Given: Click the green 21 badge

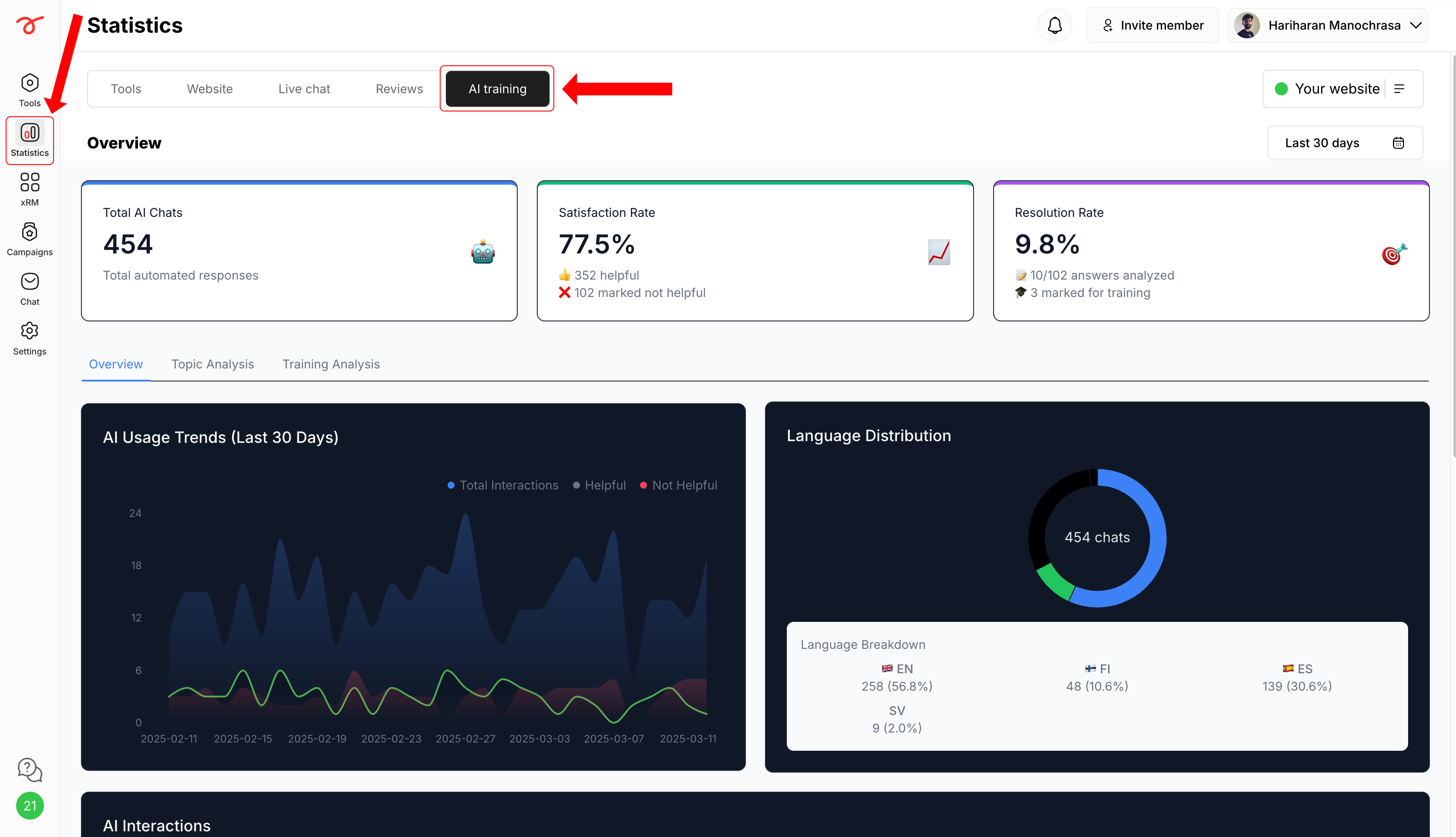Looking at the screenshot, I should (x=29, y=806).
